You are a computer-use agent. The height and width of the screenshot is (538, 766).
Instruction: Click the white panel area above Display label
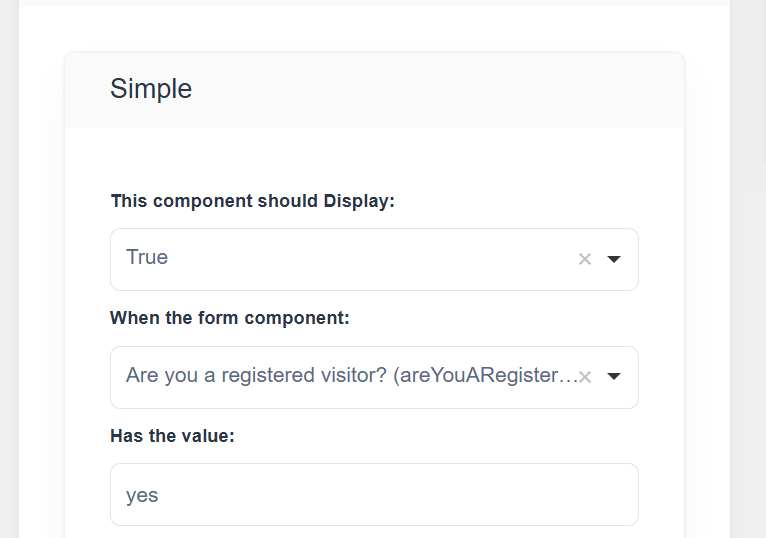click(x=374, y=158)
